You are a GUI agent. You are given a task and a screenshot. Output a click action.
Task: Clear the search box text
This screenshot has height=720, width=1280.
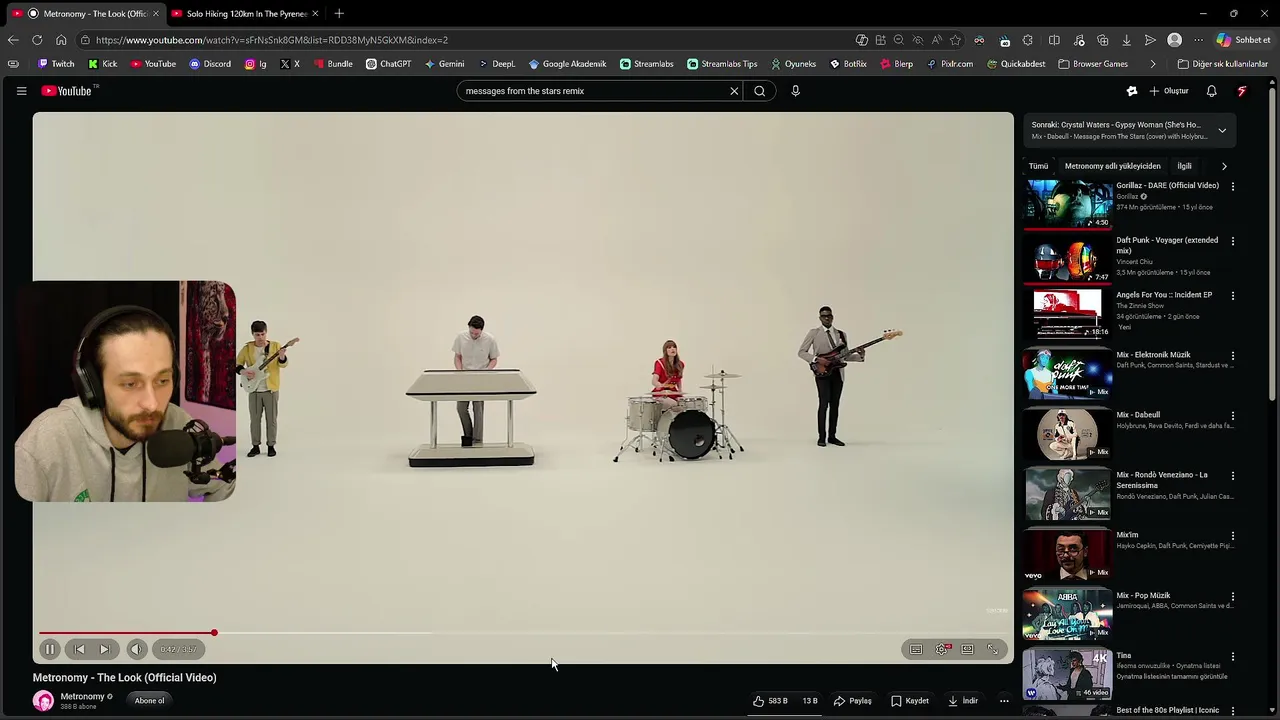pyautogui.click(x=734, y=91)
